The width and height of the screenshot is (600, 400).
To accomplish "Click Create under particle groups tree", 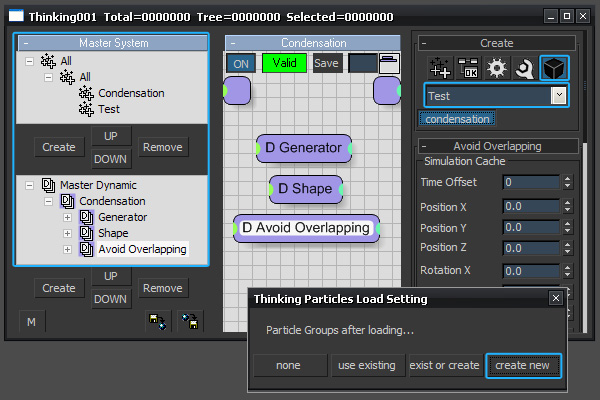I will tap(59, 147).
